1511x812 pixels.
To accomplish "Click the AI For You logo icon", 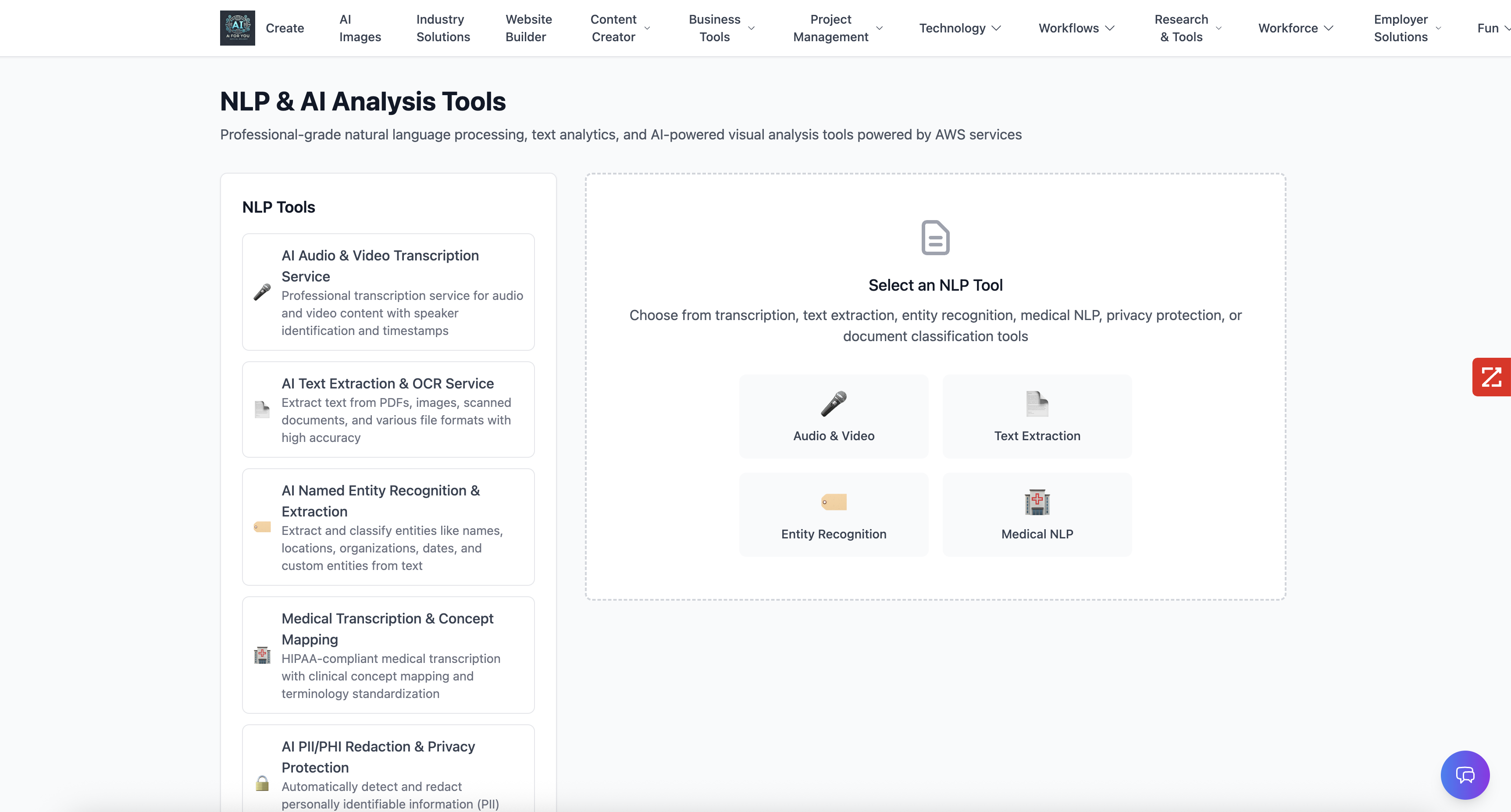I will point(237,28).
